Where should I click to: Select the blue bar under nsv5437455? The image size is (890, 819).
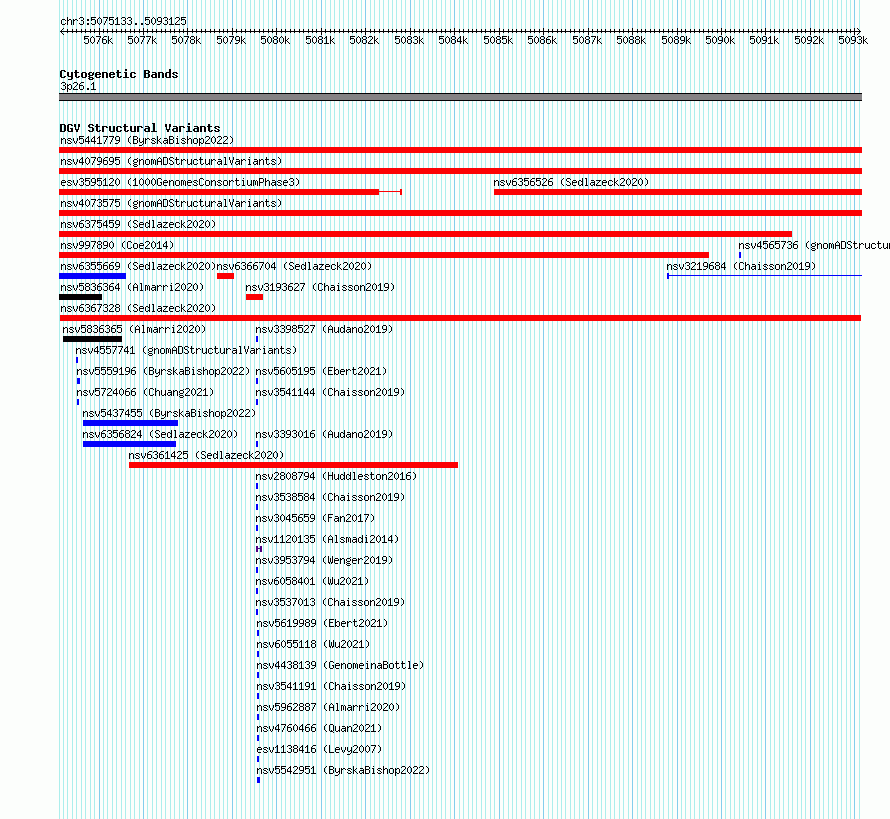(x=131, y=423)
